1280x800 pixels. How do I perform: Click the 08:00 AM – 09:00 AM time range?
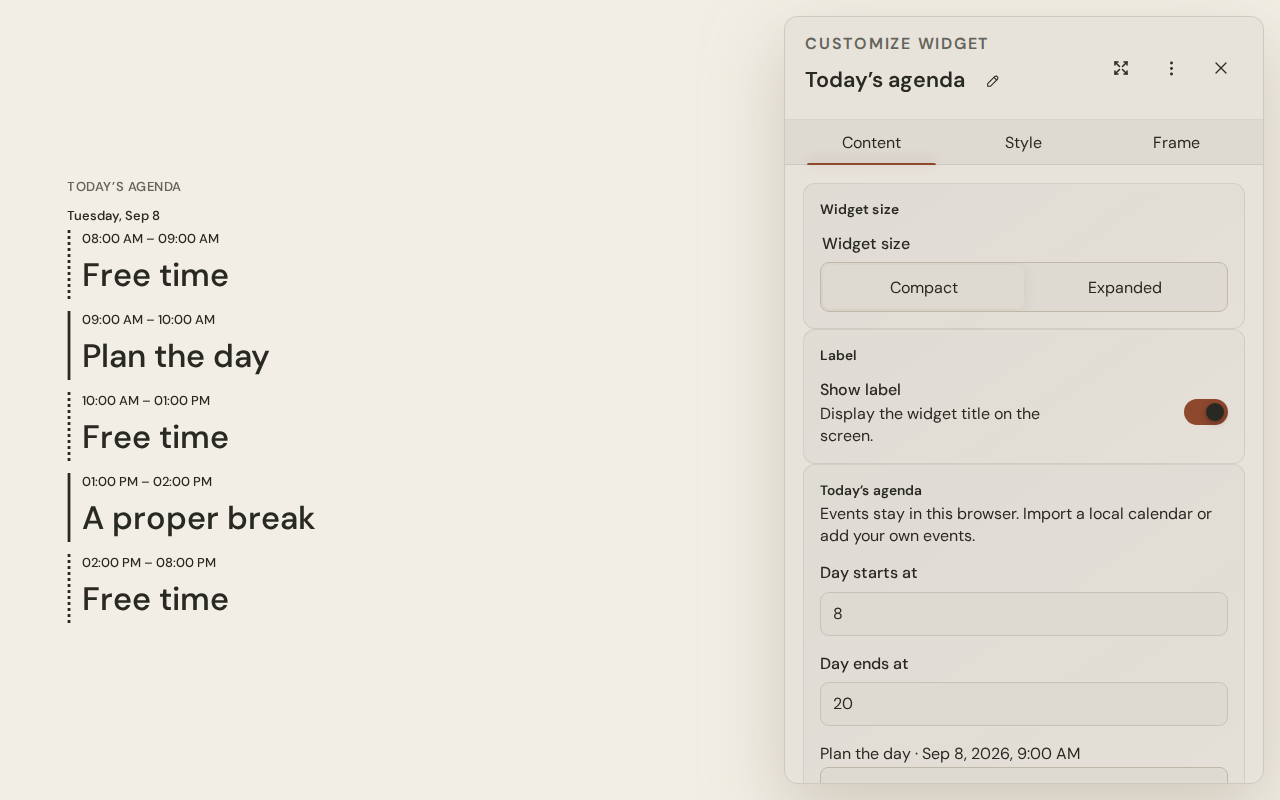(x=150, y=239)
